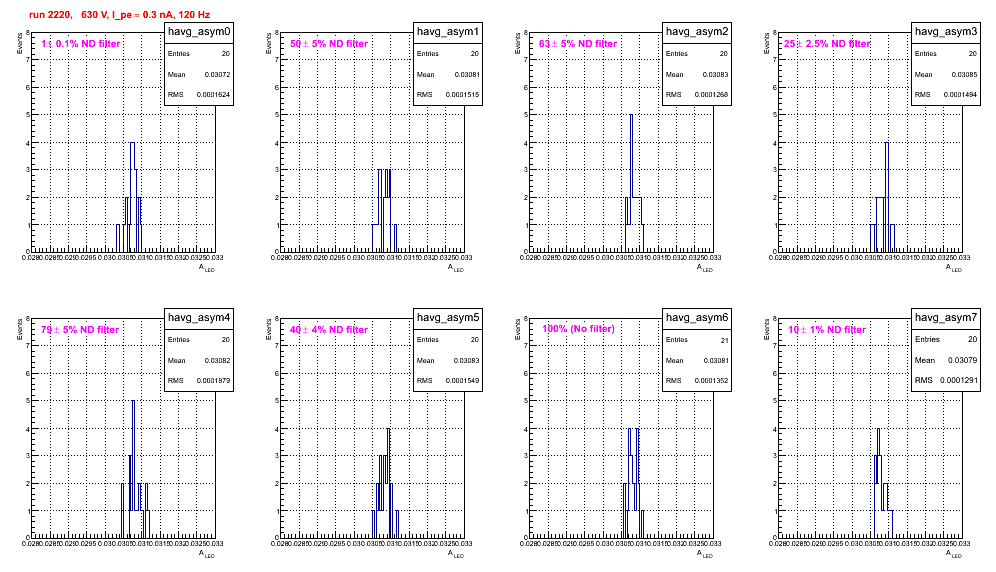Screen dimensions: 996x572
Task: Click the Events y-axis label of havg_asym1
Action: pos(269,43)
